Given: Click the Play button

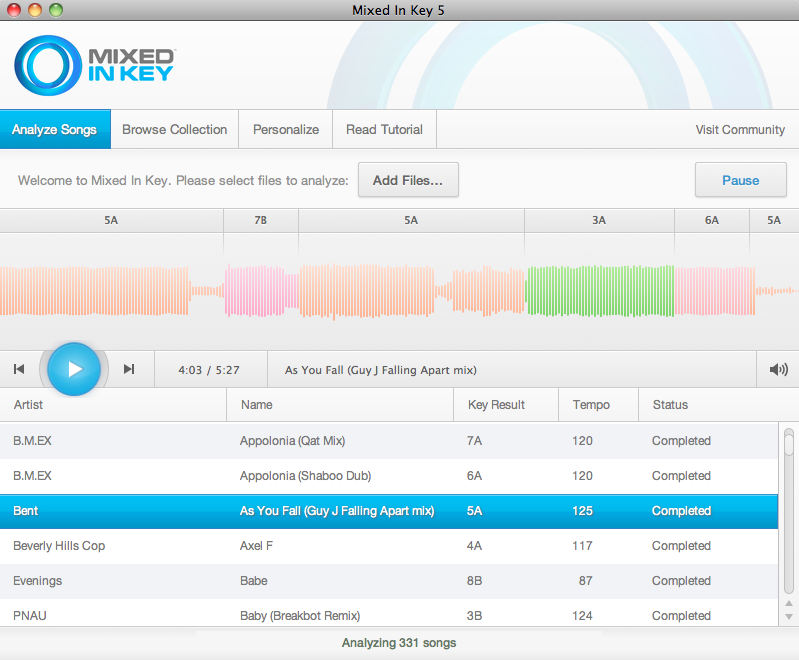Looking at the screenshot, I should click(74, 369).
